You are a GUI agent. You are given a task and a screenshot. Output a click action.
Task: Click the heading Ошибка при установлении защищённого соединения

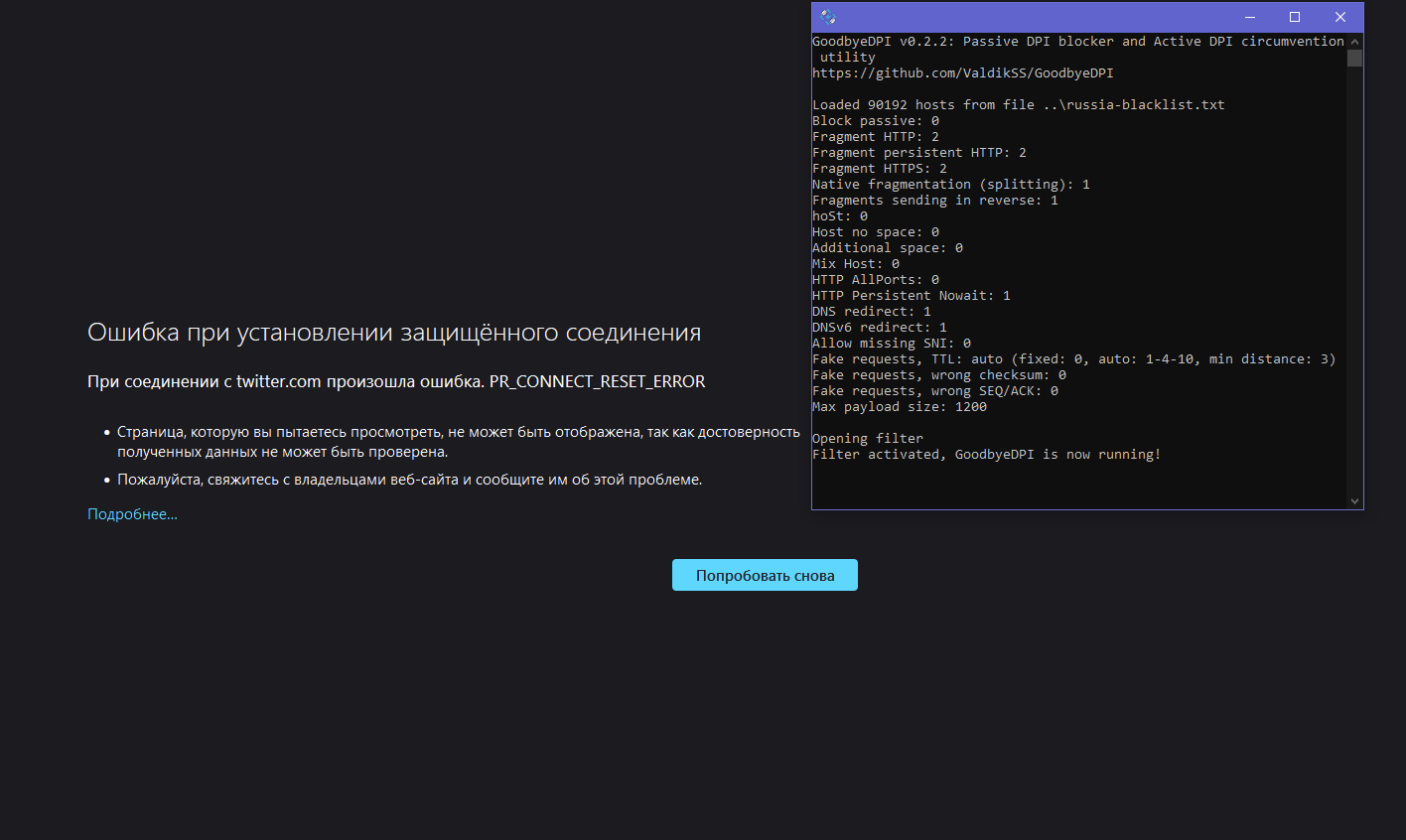(394, 333)
